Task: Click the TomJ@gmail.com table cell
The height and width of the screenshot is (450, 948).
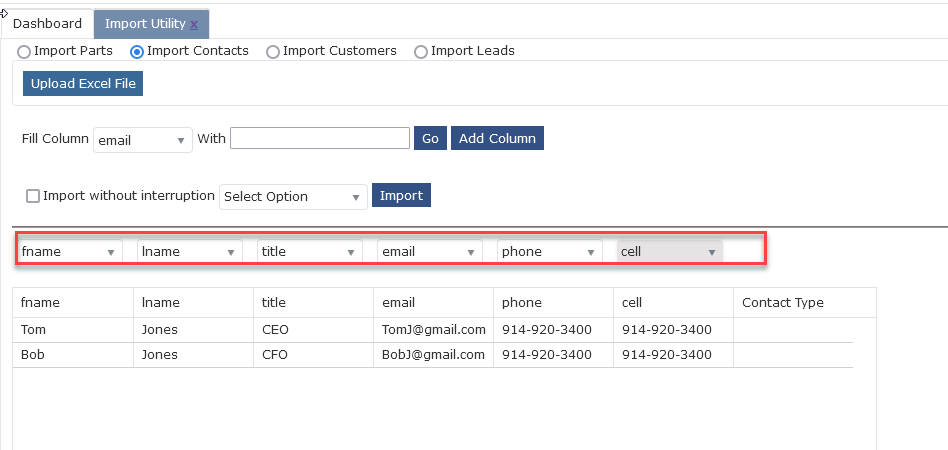Action: [x=433, y=330]
